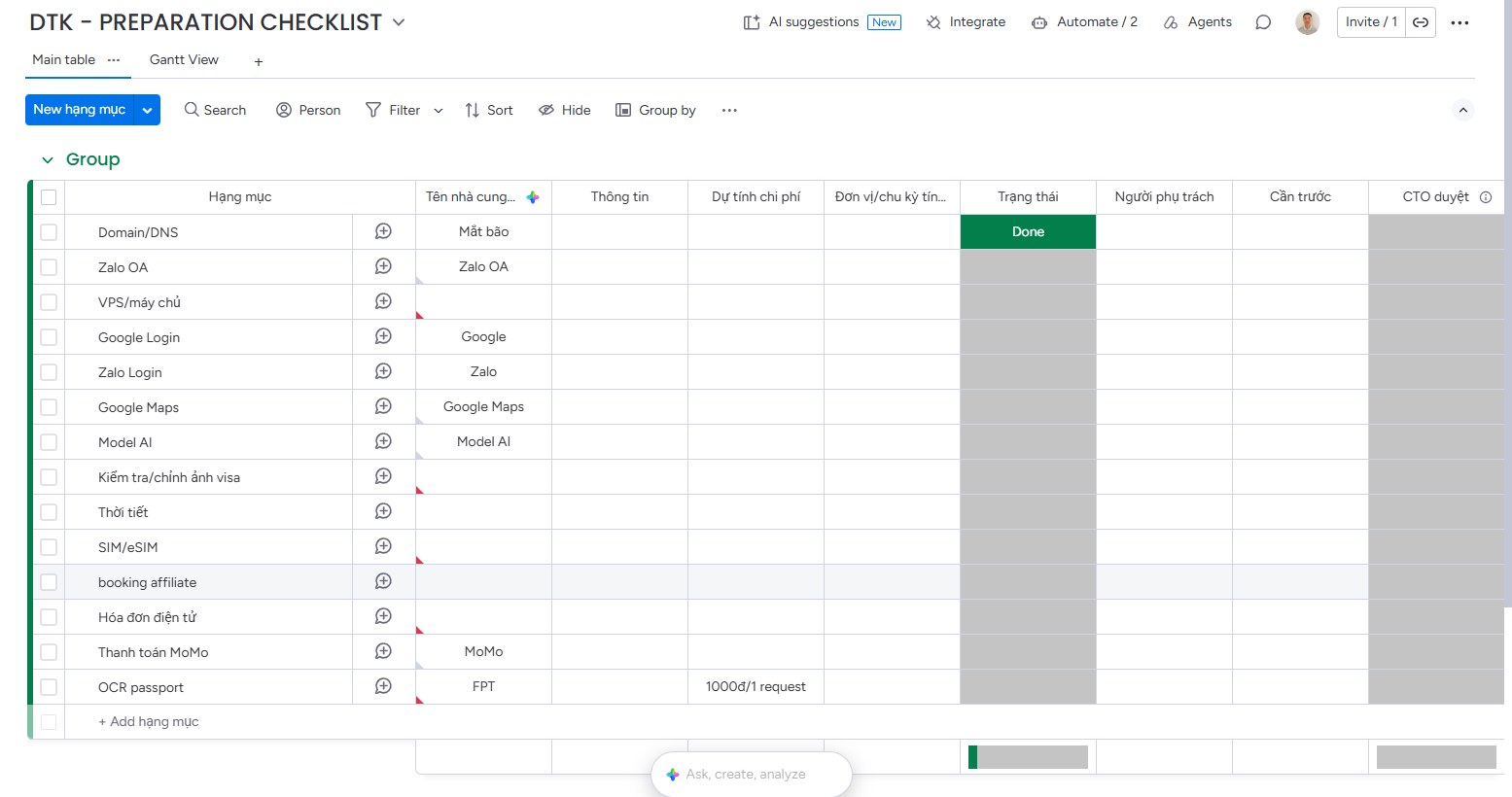1512x797 pixels.
Task: Click the 1000đ/1 request cost cell
Action: tap(756, 687)
